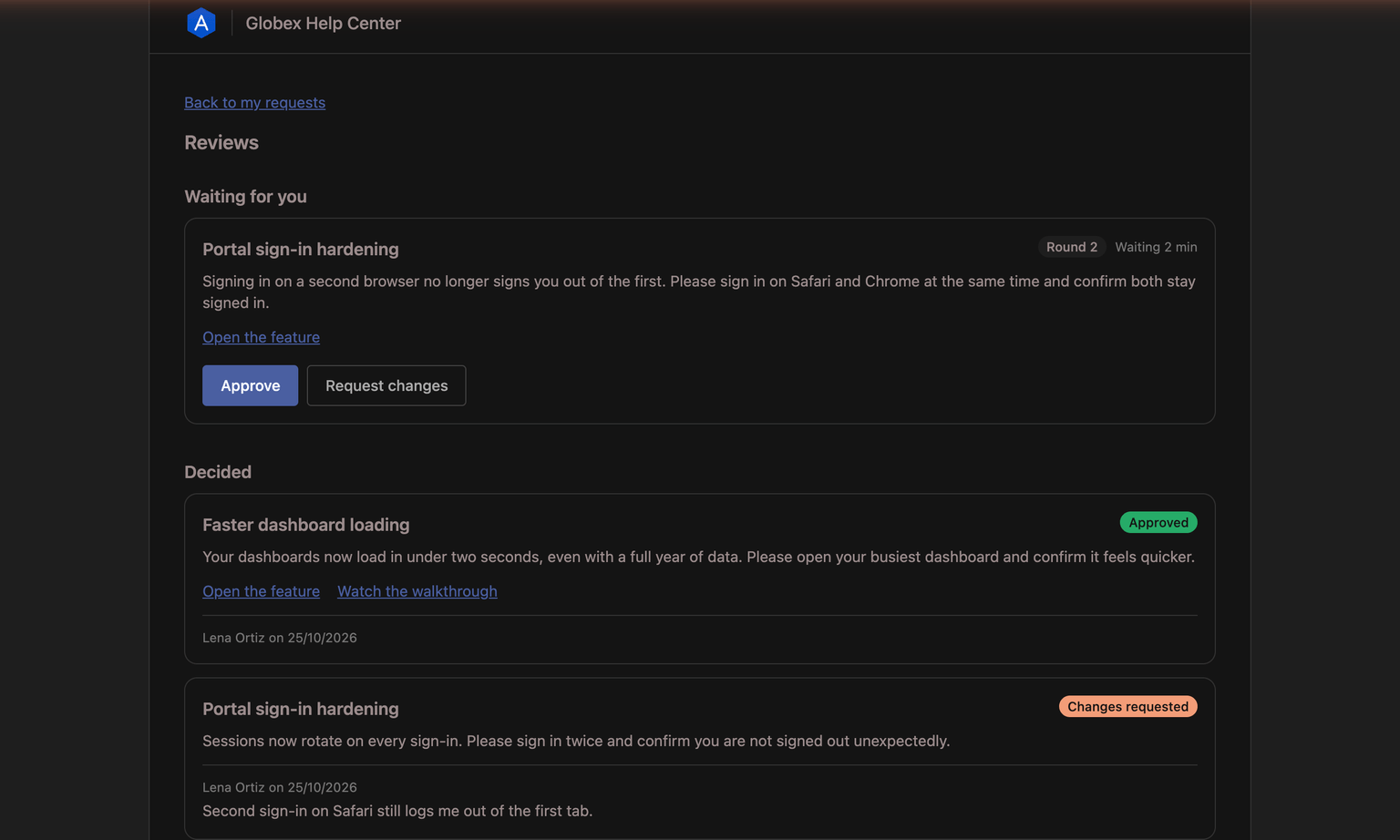This screenshot has width=1400, height=840.
Task: Watch the walkthrough for dashboard loading
Action: pos(417,591)
